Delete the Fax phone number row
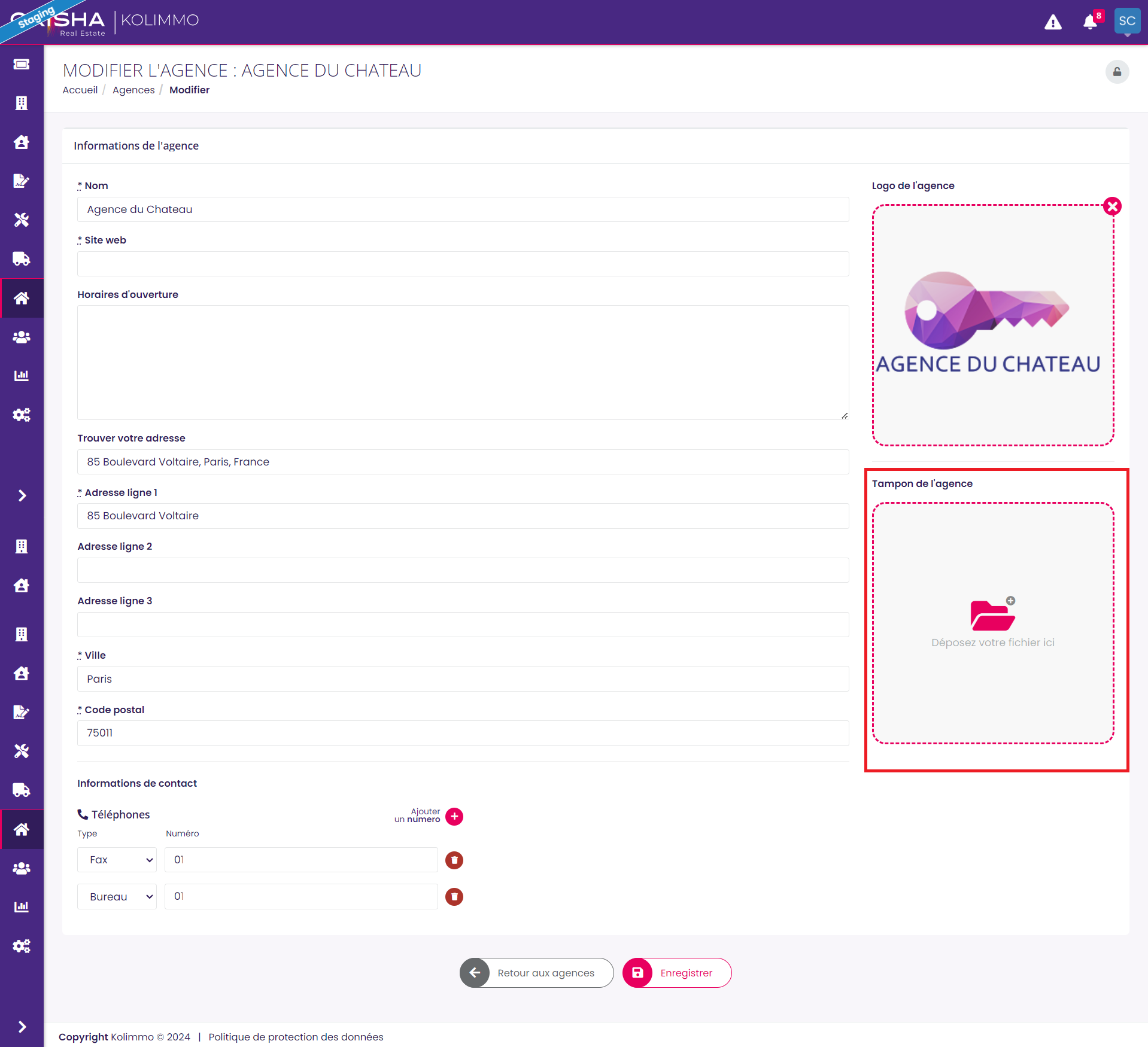 click(454, 860)
